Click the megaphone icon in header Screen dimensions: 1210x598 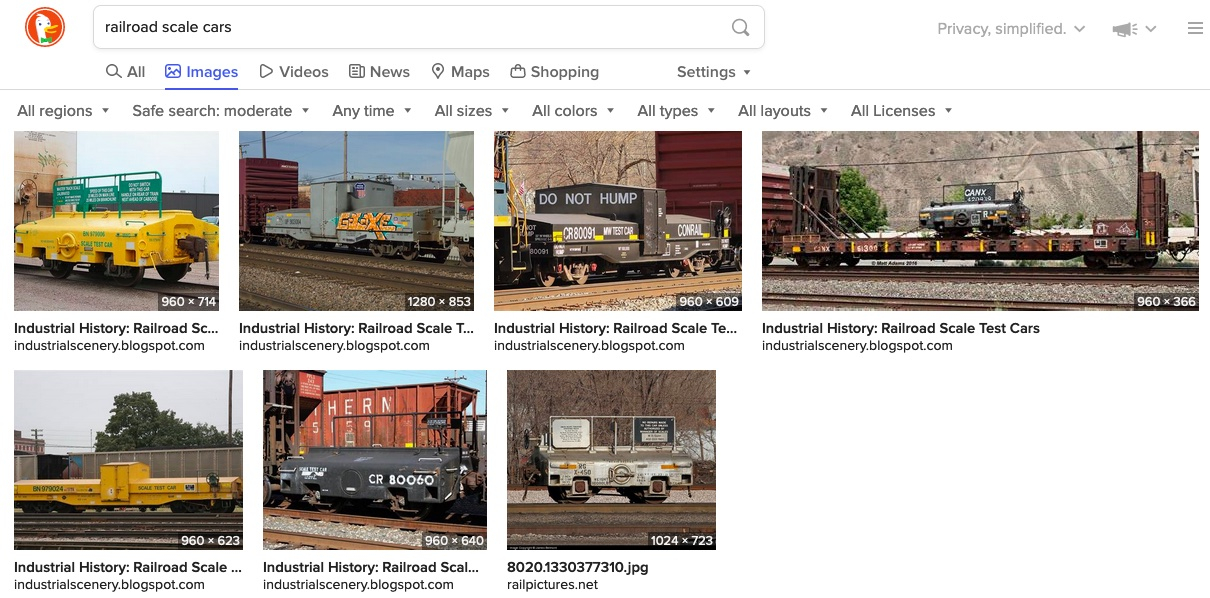pyautogui.click(x=1125, y=30)
